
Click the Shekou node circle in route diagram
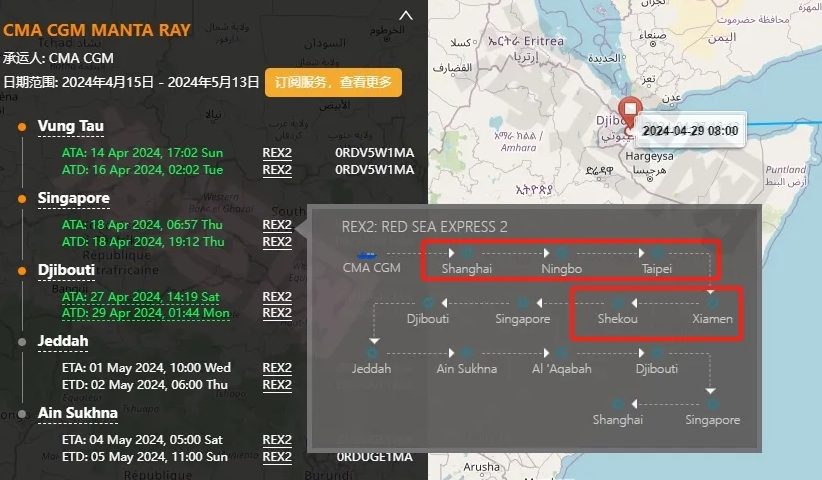618,303
